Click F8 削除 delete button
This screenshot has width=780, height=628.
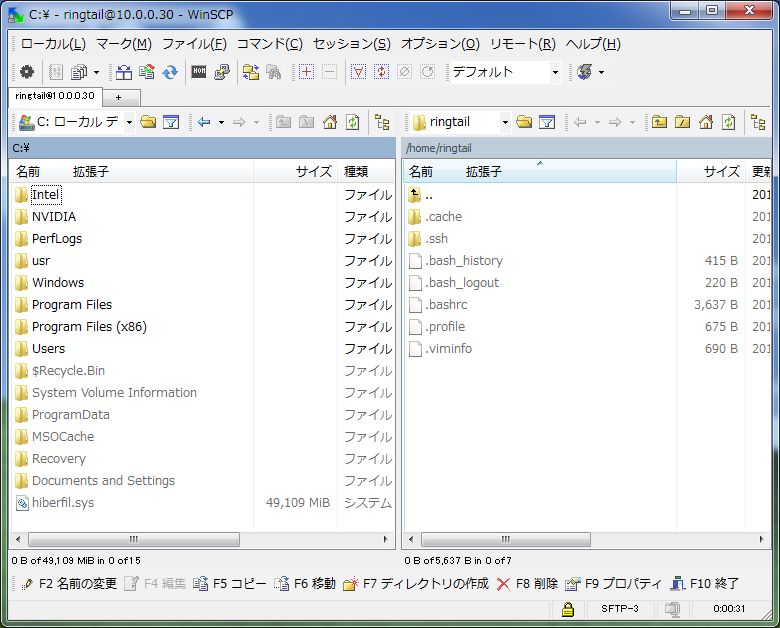(527, 584)
